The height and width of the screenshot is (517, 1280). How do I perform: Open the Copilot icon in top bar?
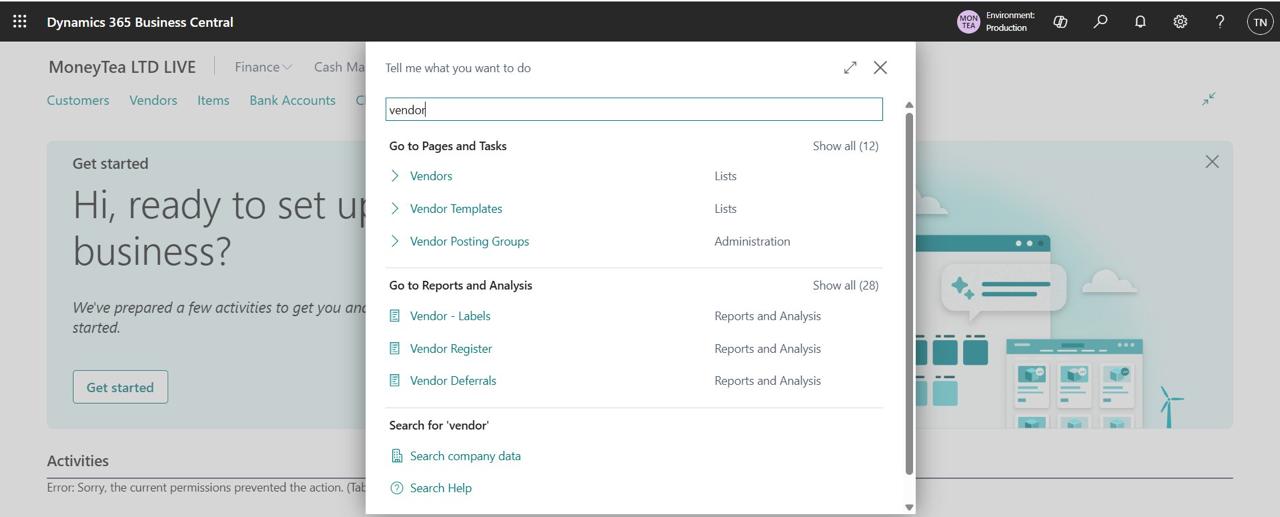point(1060,21)
